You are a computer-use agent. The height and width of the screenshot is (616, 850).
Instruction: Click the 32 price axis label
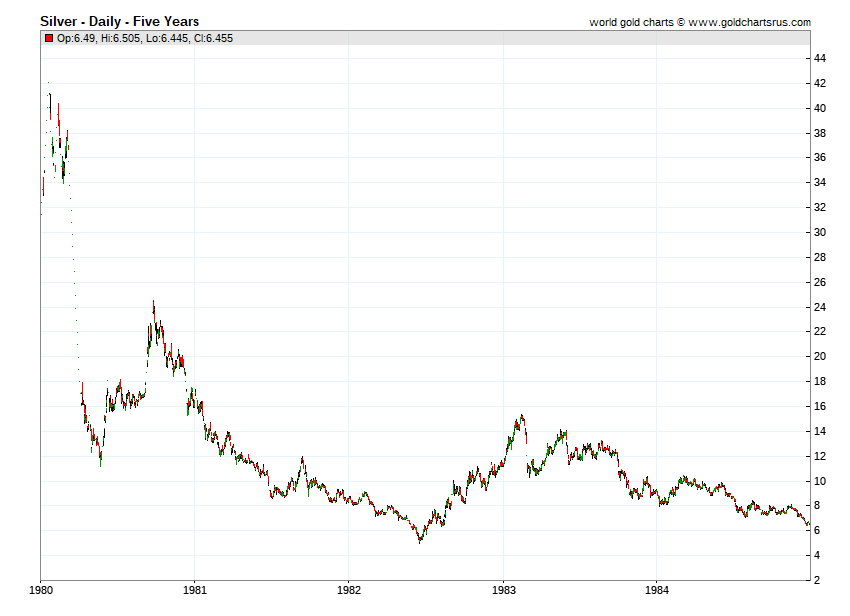click(x=820, y=207)
